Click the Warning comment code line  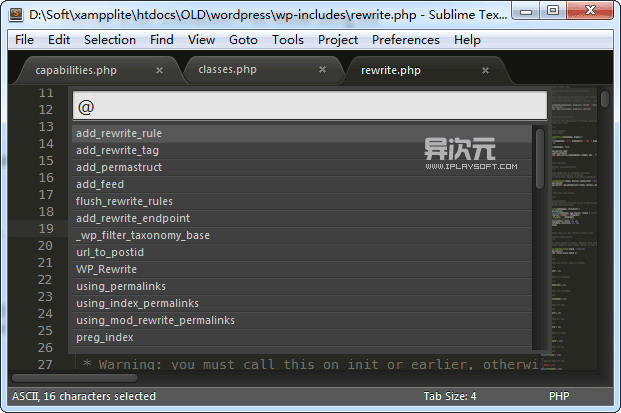(x=311, y=364)
